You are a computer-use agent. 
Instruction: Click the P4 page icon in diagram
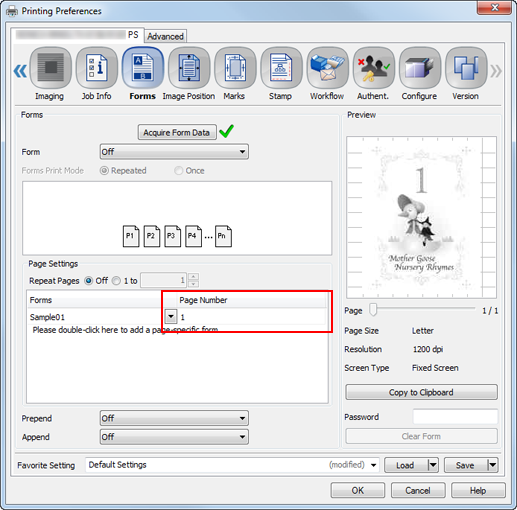pos(193,236)
